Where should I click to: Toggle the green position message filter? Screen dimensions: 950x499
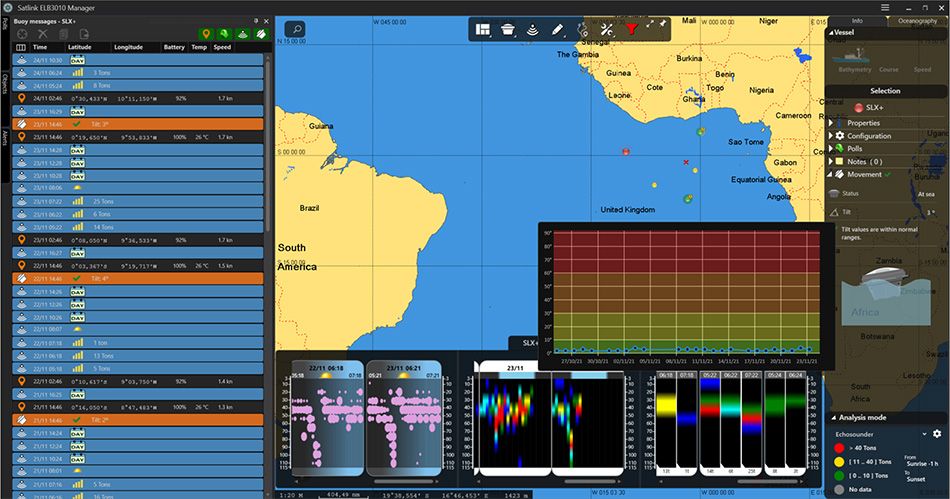pos(206,33)
